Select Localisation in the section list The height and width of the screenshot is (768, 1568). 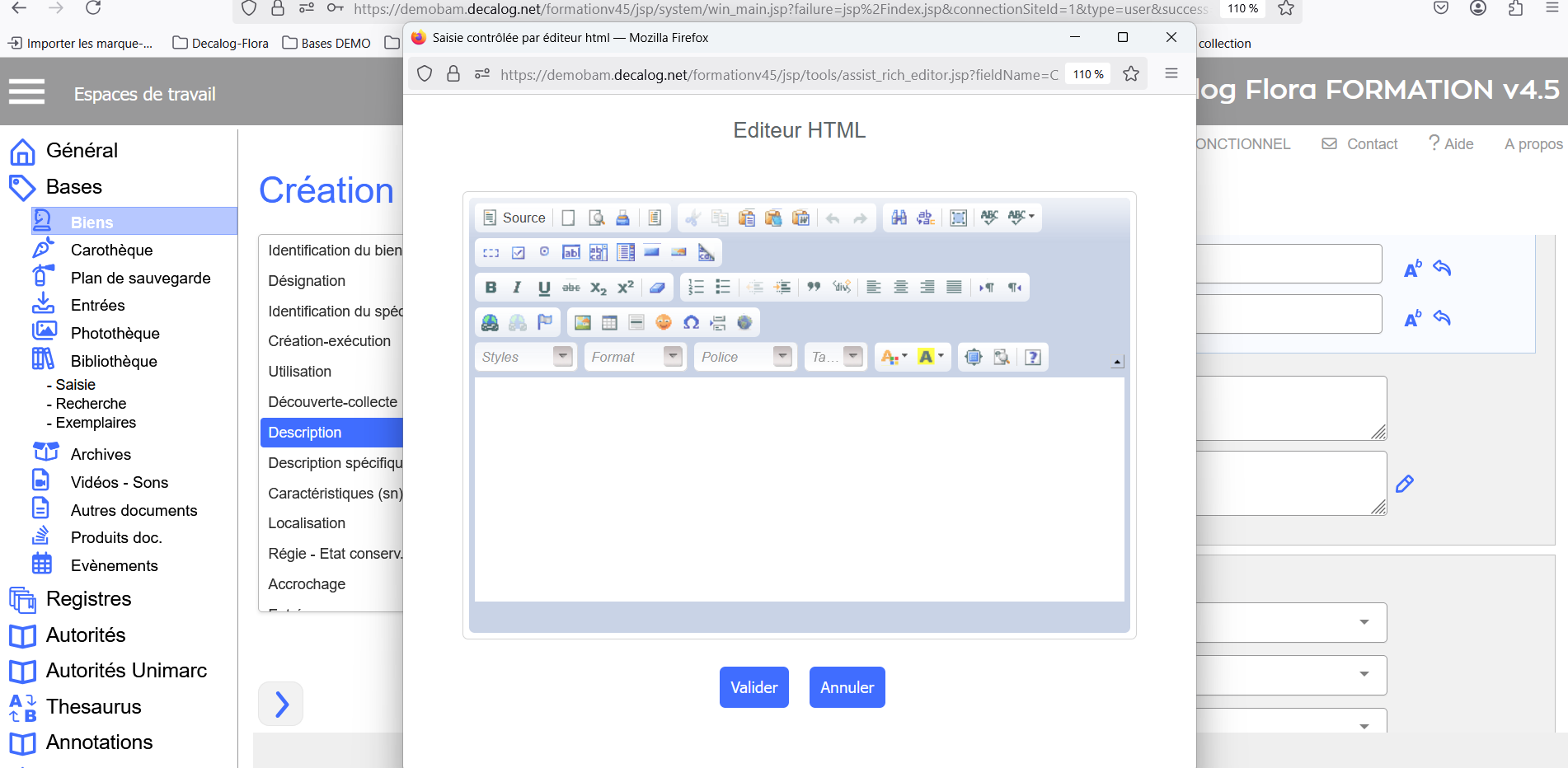click(x=307, y=523)
